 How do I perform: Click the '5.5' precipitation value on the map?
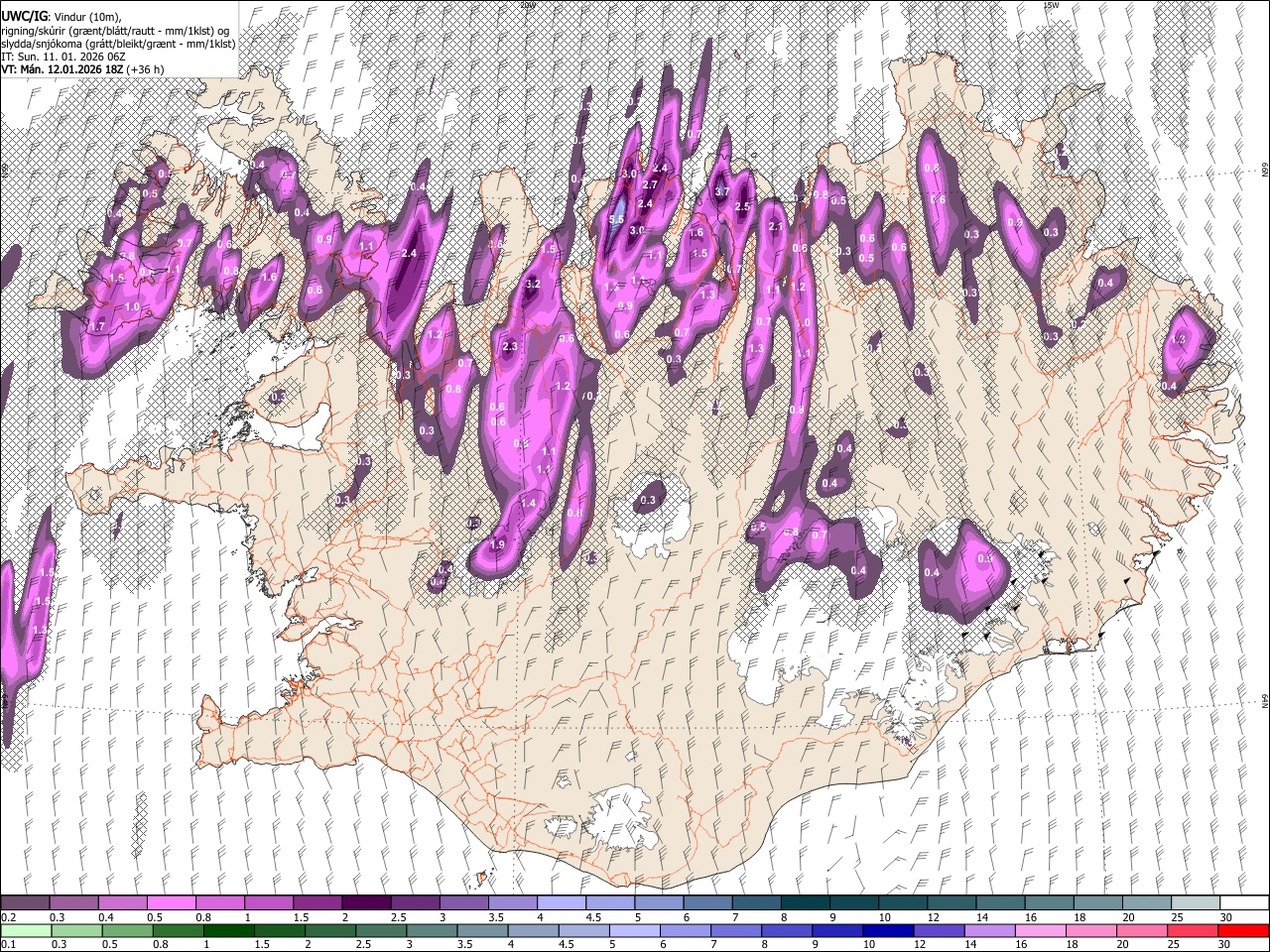[x=616, y=220]
